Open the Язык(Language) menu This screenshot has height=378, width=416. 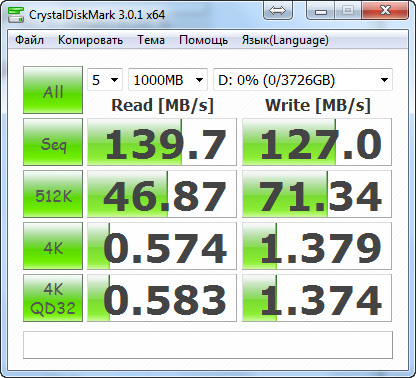tap(285, 40)
